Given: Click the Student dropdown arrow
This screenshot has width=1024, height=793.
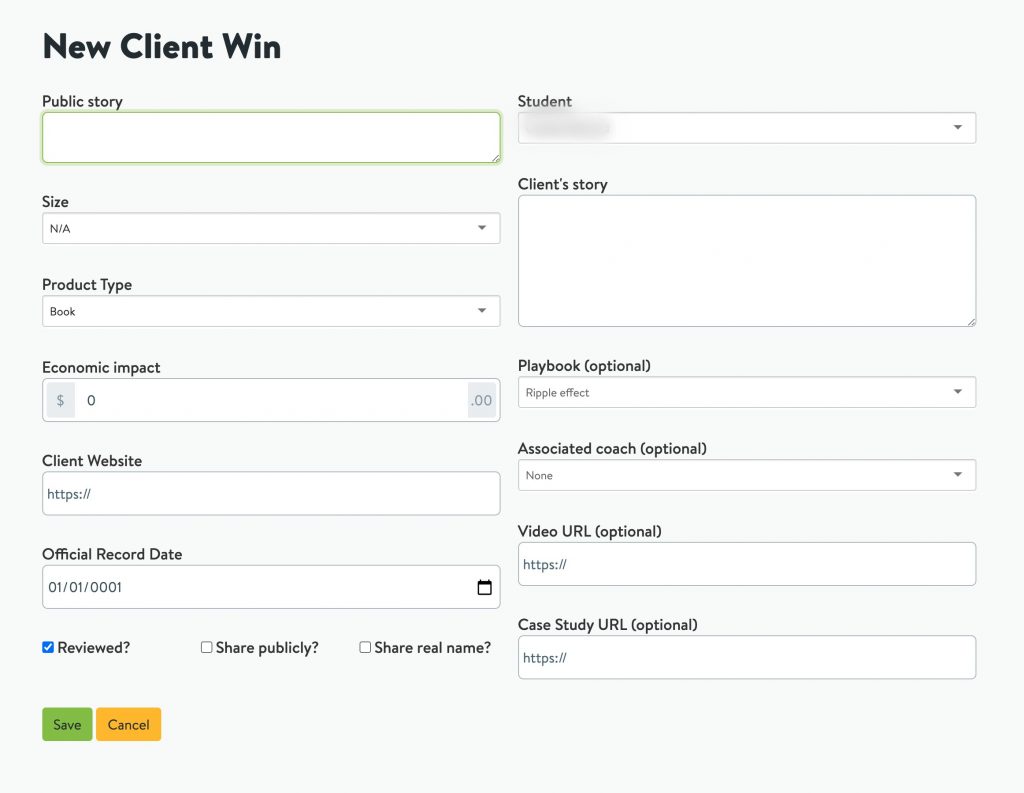Looking at the screenshot, I should [x=957, y=127].
